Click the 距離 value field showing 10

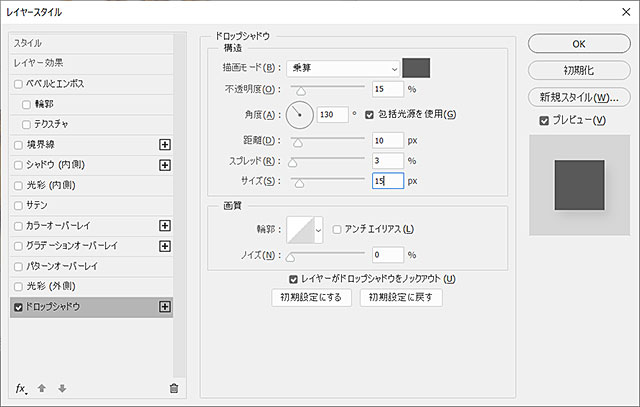point(388,140)
